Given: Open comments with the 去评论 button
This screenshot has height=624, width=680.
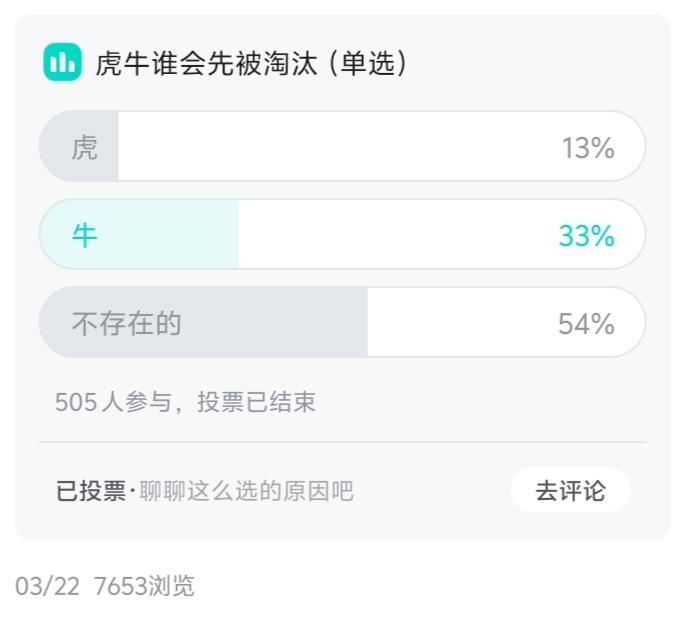Looking at the screenshot, I should tap(570, 490).
